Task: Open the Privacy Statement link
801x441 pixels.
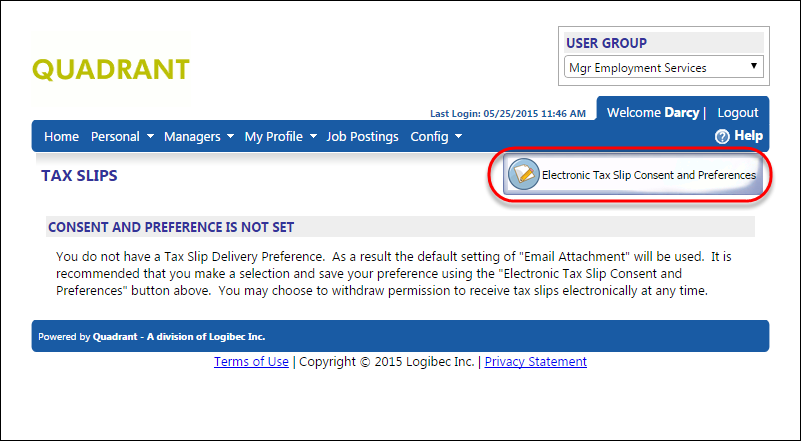Action: (x=536, y=362)
